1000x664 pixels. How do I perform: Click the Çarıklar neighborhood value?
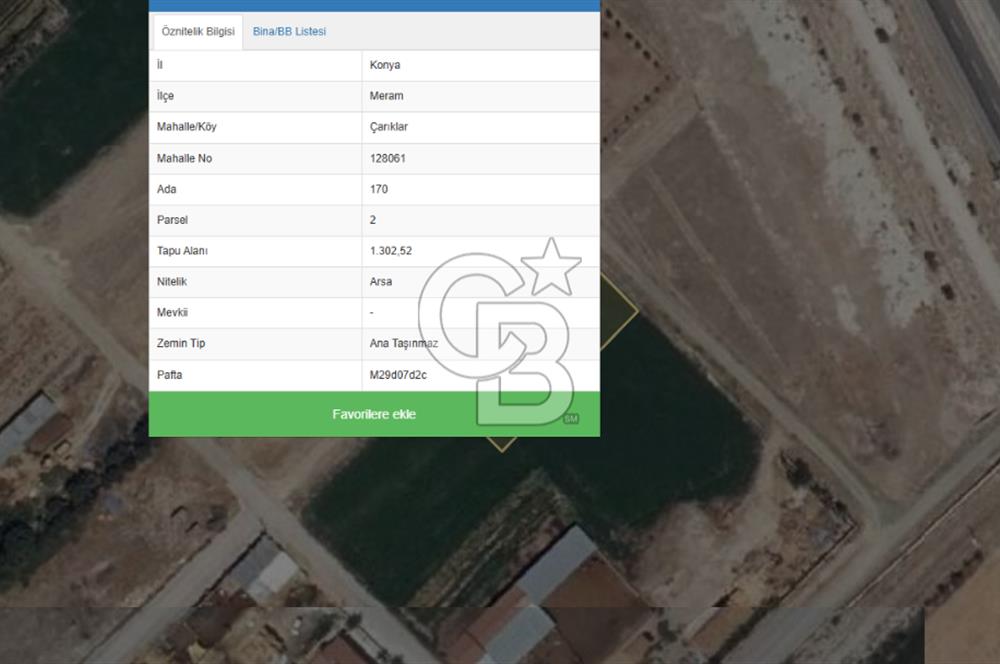388,126
